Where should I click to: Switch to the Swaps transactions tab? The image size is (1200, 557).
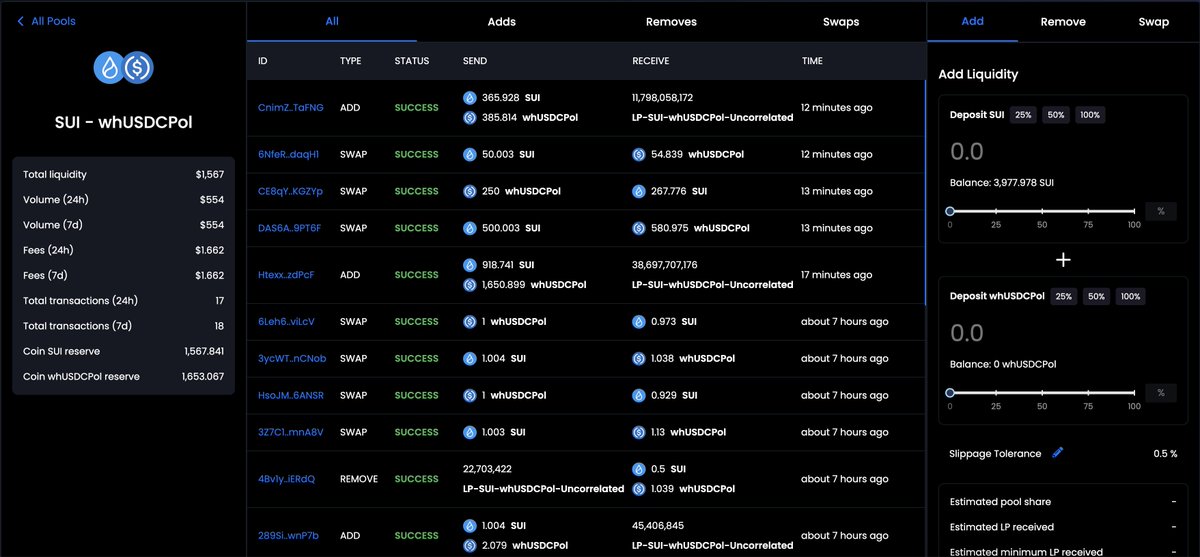pyautogui.click(x=841, y=21)
